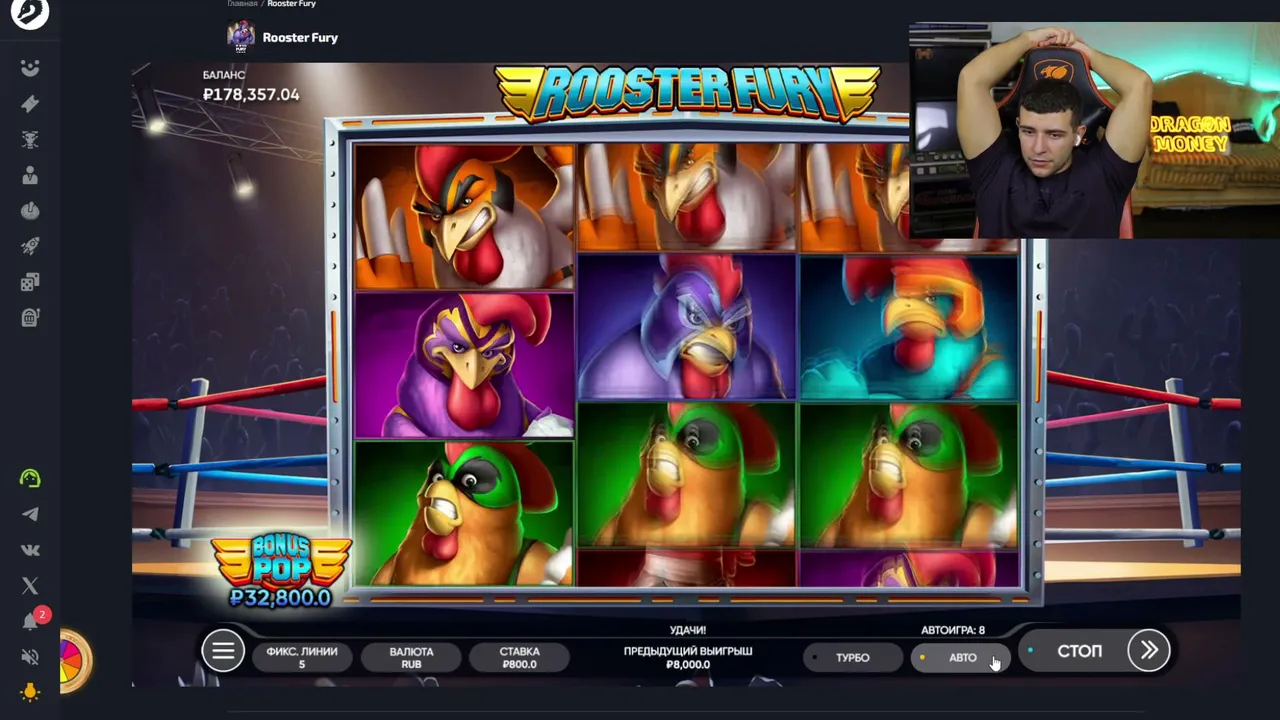Open the Telegram link icon
1280x720 pixels.
(x=30, y=514)
